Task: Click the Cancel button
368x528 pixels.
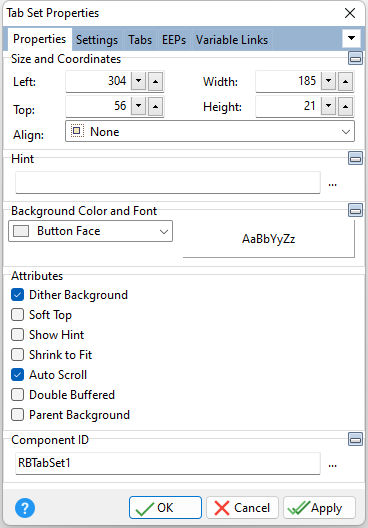Action: point(242,507)
